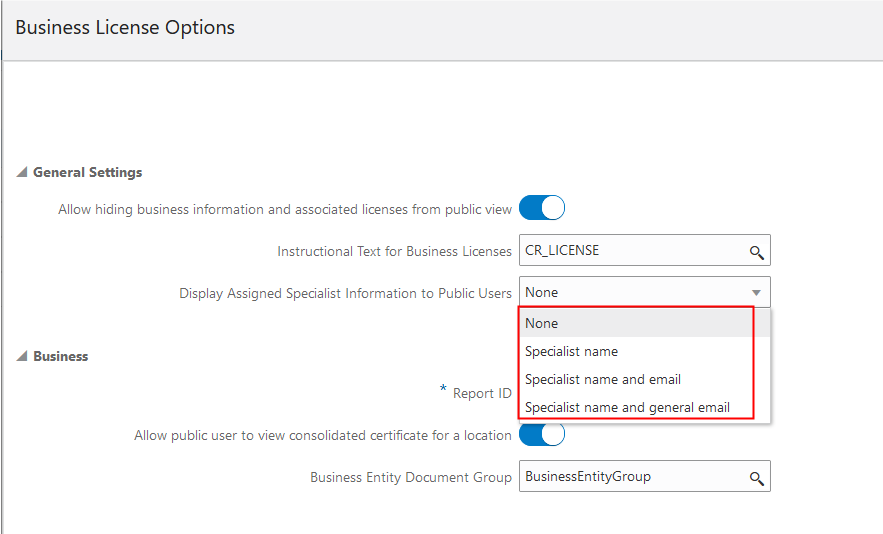Click the Report ID label
883x534 pixels.
482,393
